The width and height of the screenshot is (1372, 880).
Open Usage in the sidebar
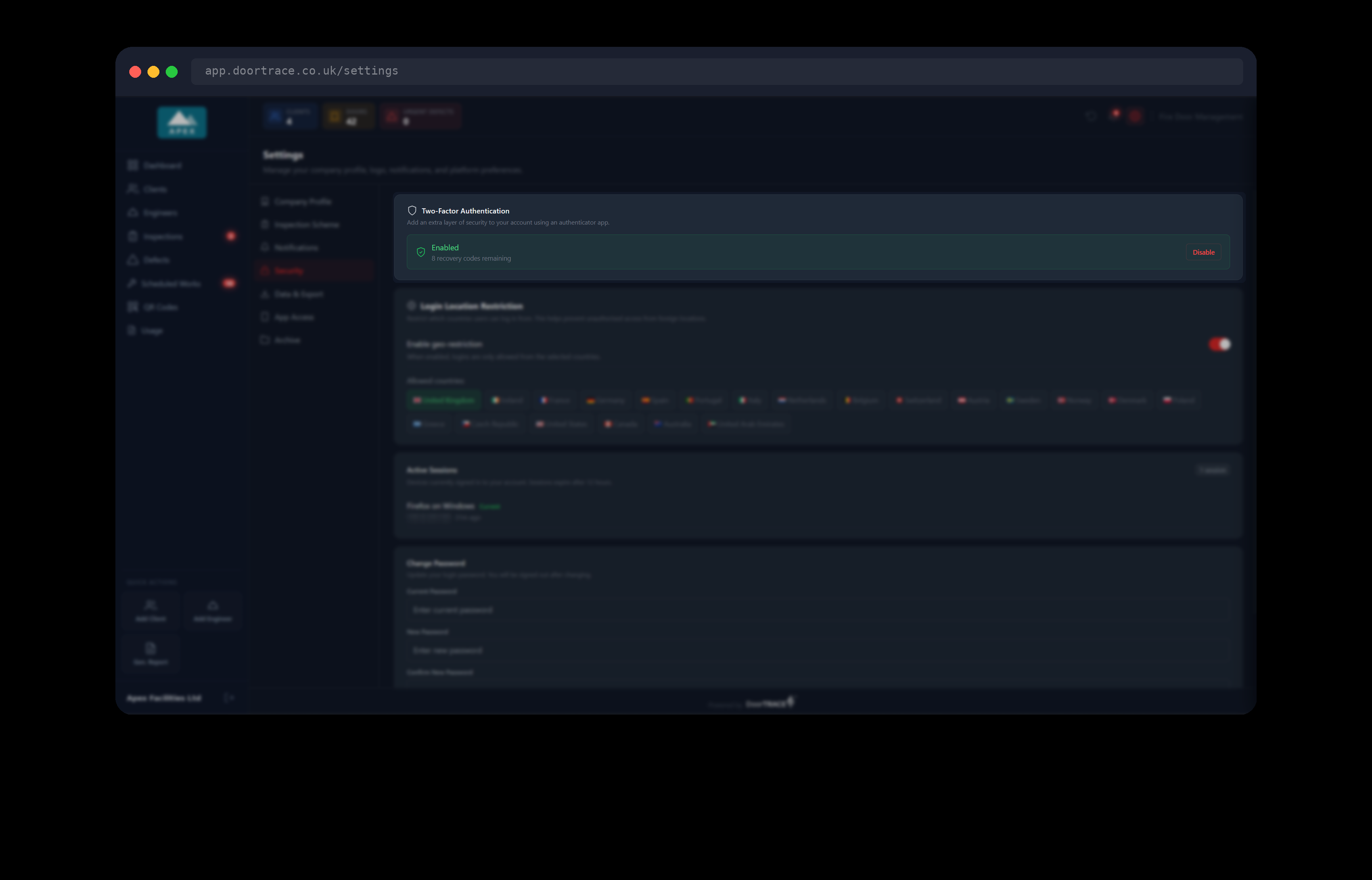point(182,331)
